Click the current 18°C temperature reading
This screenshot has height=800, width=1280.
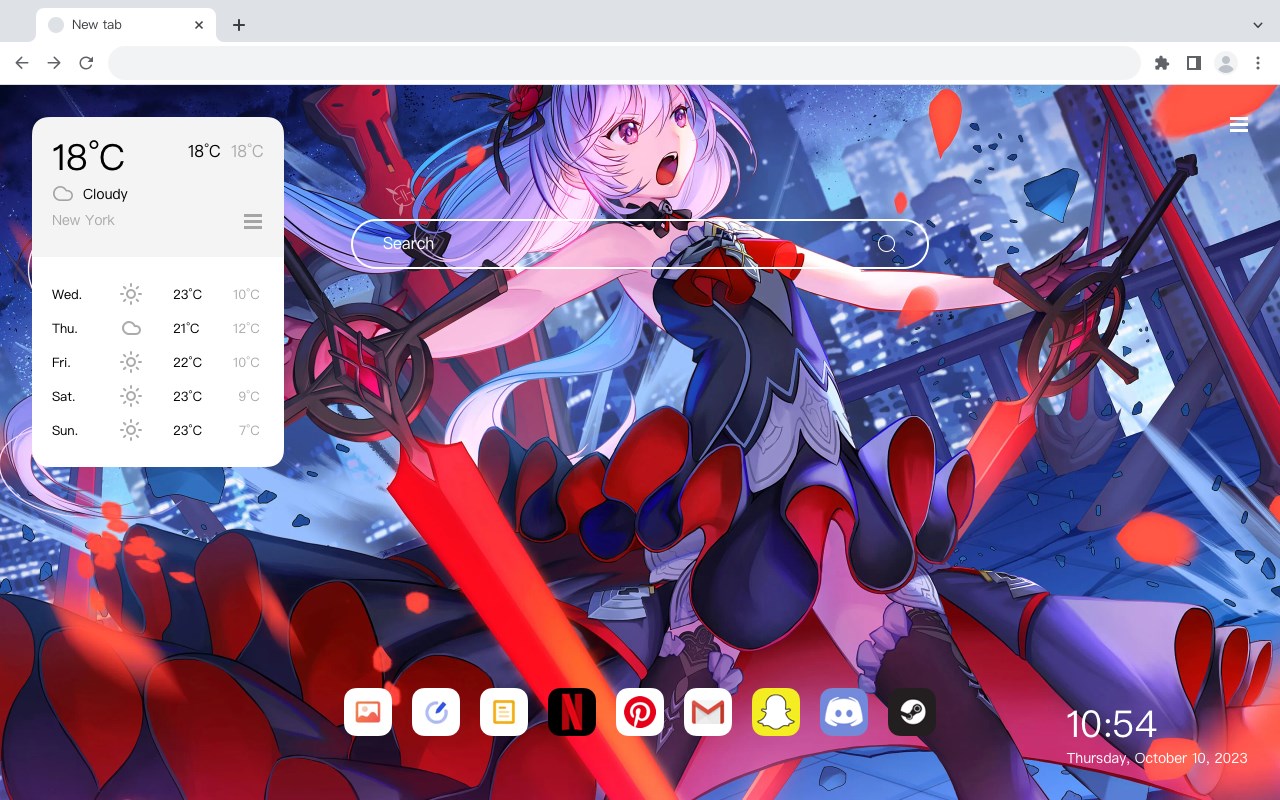click(x=88, y=157)
